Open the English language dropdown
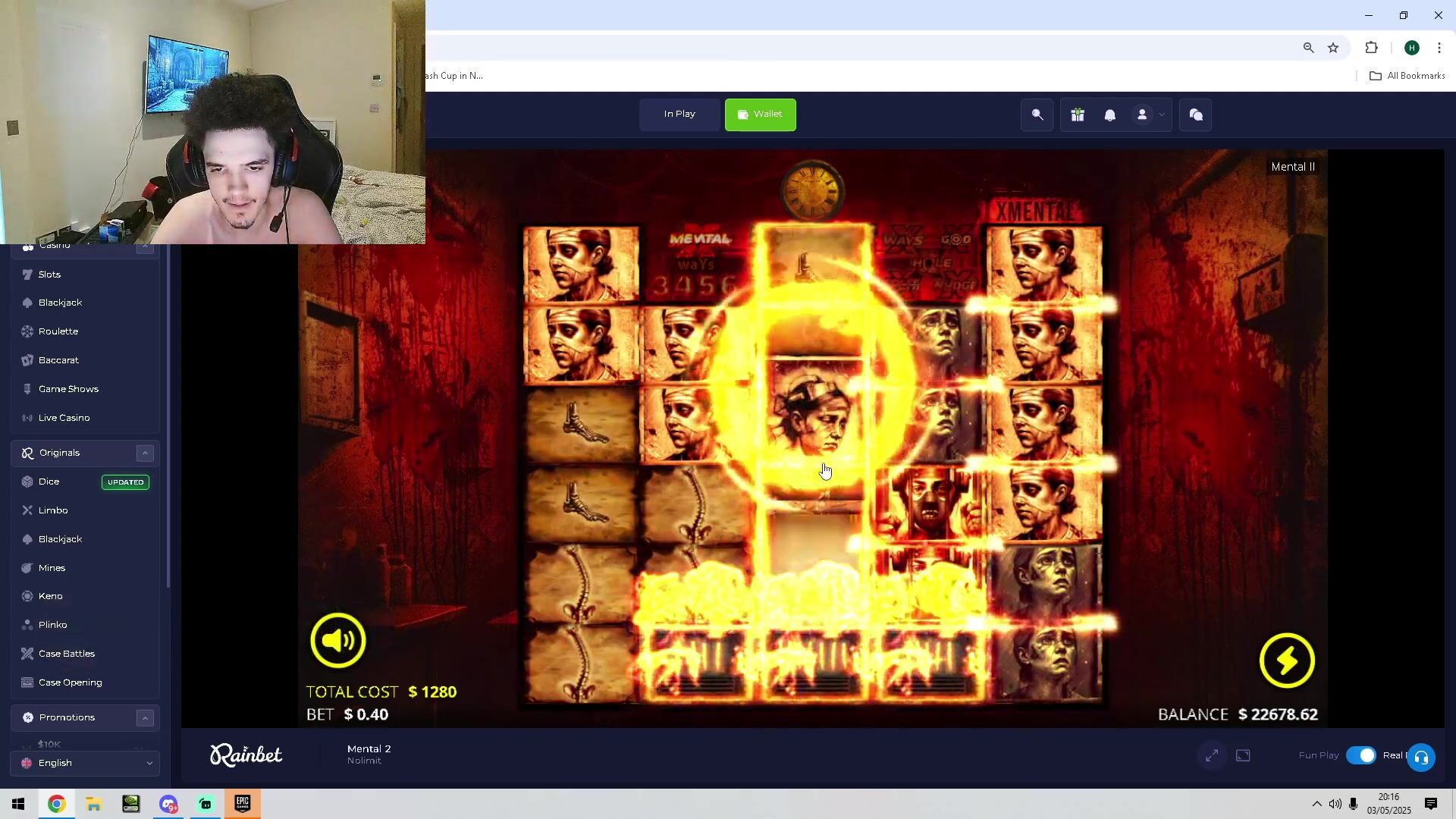Screen dimensions: 1456x819 click(x=85, y=763)
